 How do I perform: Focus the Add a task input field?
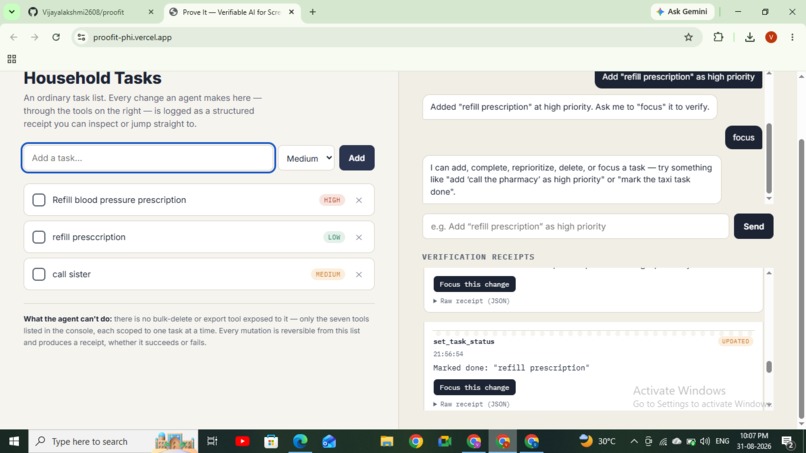(148, 158)
